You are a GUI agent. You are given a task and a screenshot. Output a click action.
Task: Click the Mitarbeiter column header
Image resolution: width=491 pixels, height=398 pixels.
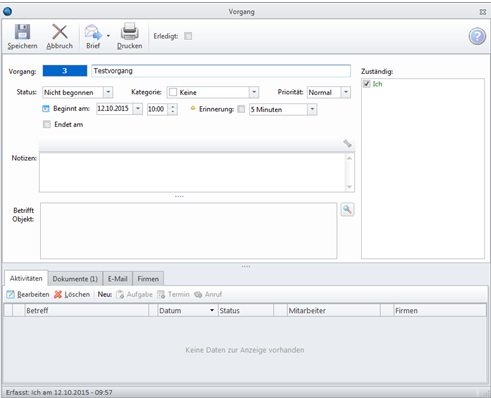tap(333, 311)
